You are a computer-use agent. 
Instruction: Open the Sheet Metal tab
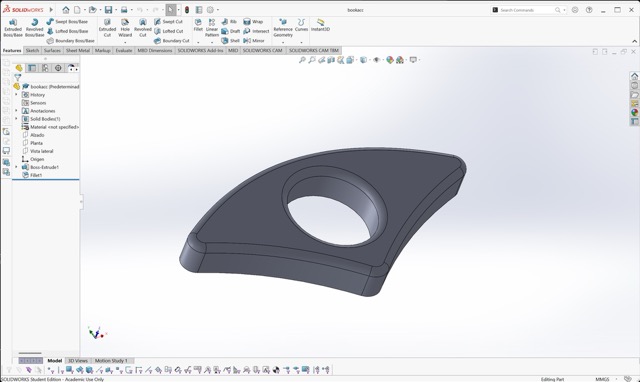click(78, 51)
